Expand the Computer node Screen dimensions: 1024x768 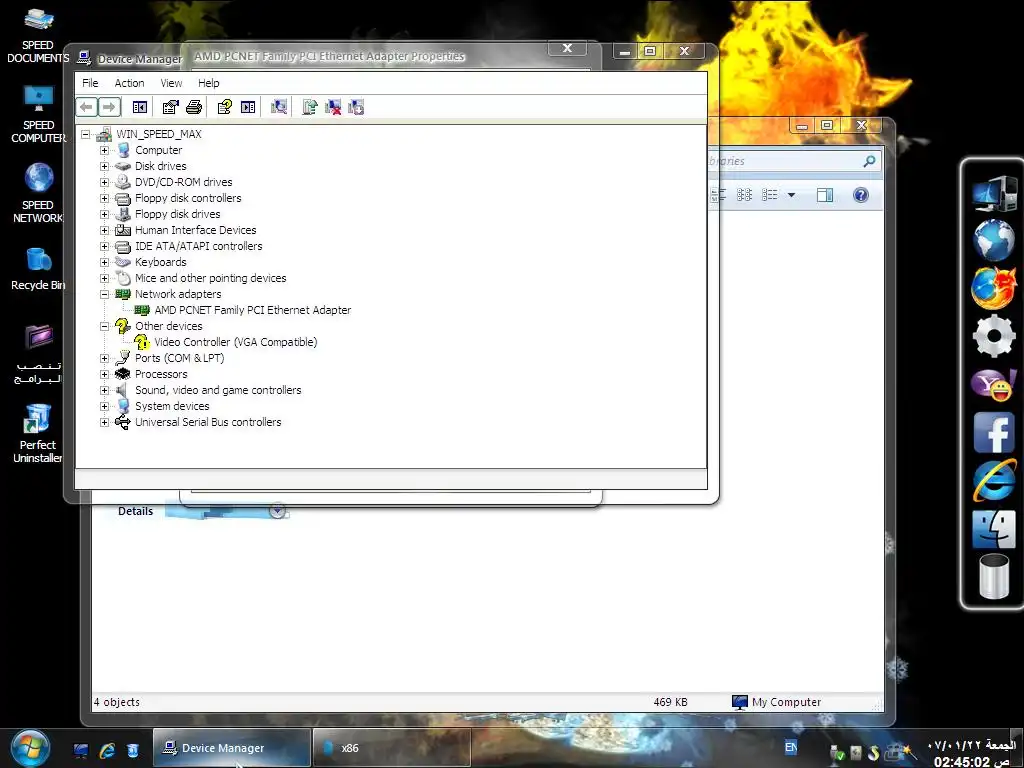pos(104,150)
